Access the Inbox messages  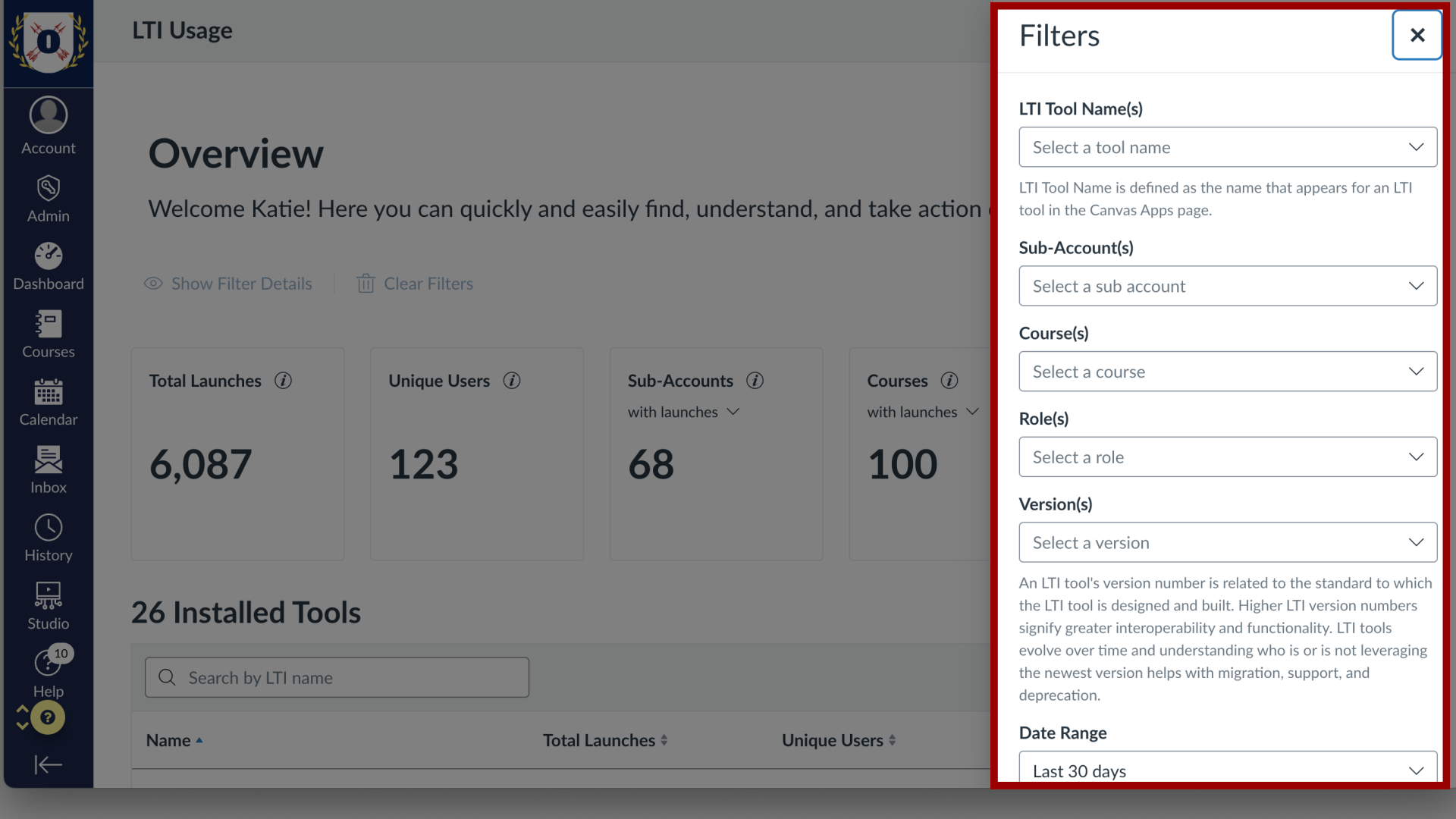point(48,470)
